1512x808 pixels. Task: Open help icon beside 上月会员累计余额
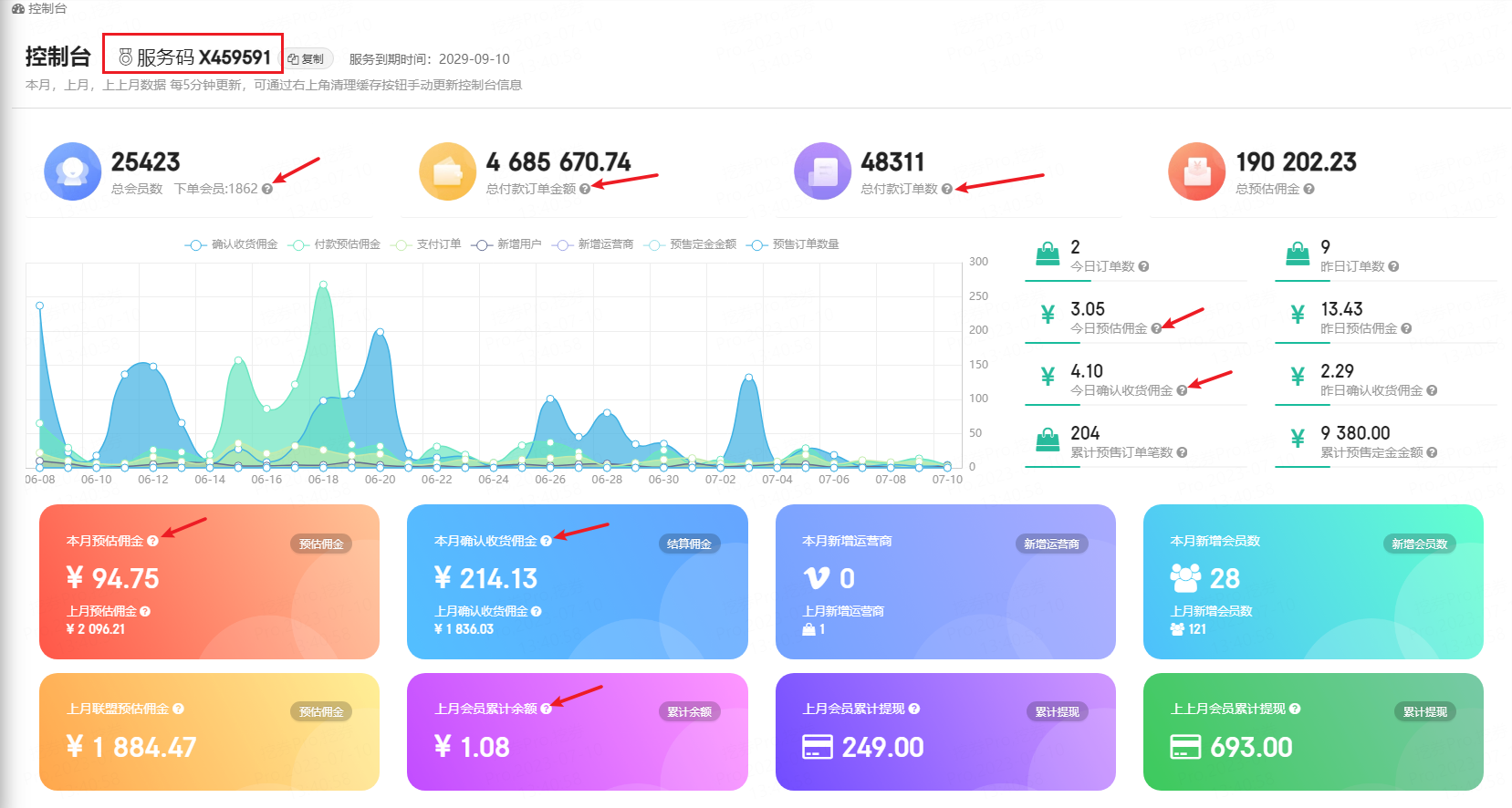click(546, 709)
